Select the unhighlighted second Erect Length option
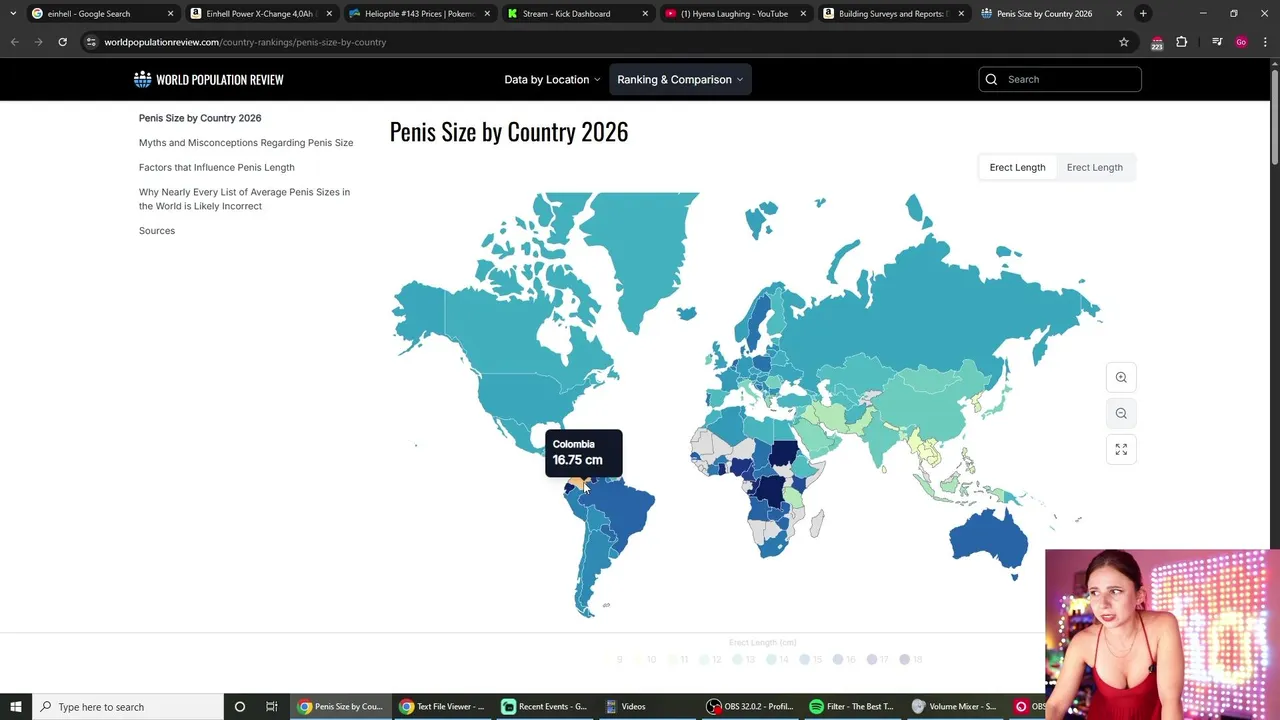1280x720 pixels. 1094,167
